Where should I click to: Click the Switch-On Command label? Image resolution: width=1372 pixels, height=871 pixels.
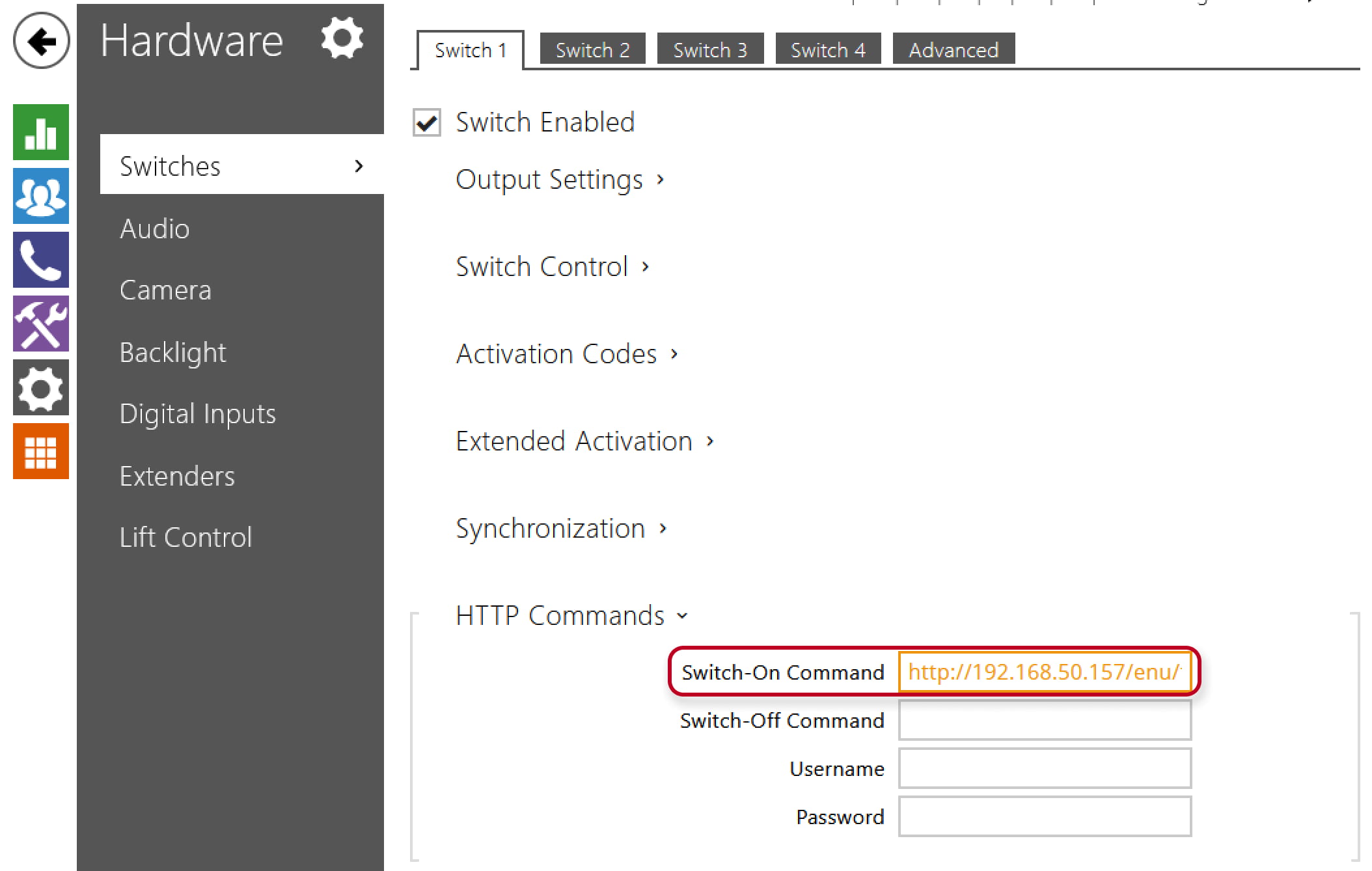coord(783,672)
